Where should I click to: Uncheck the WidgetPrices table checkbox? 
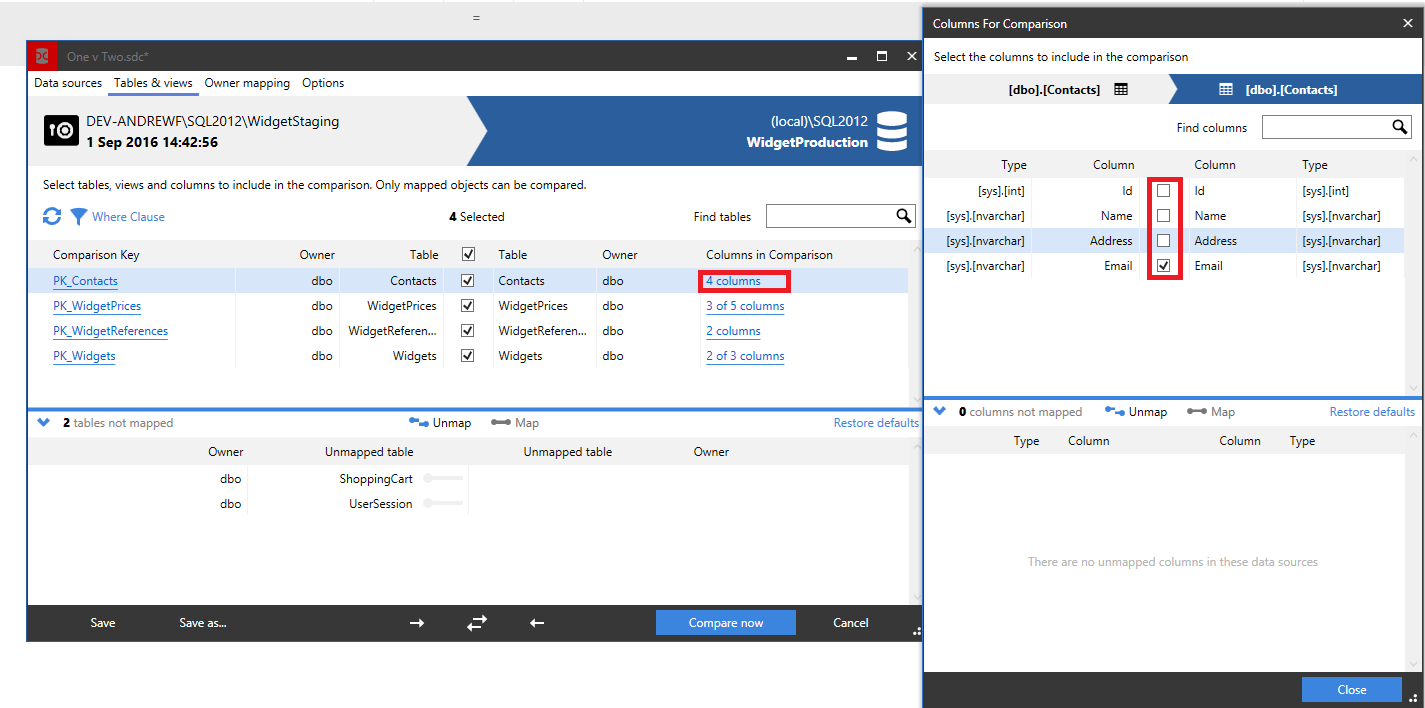tap(467, 306)
